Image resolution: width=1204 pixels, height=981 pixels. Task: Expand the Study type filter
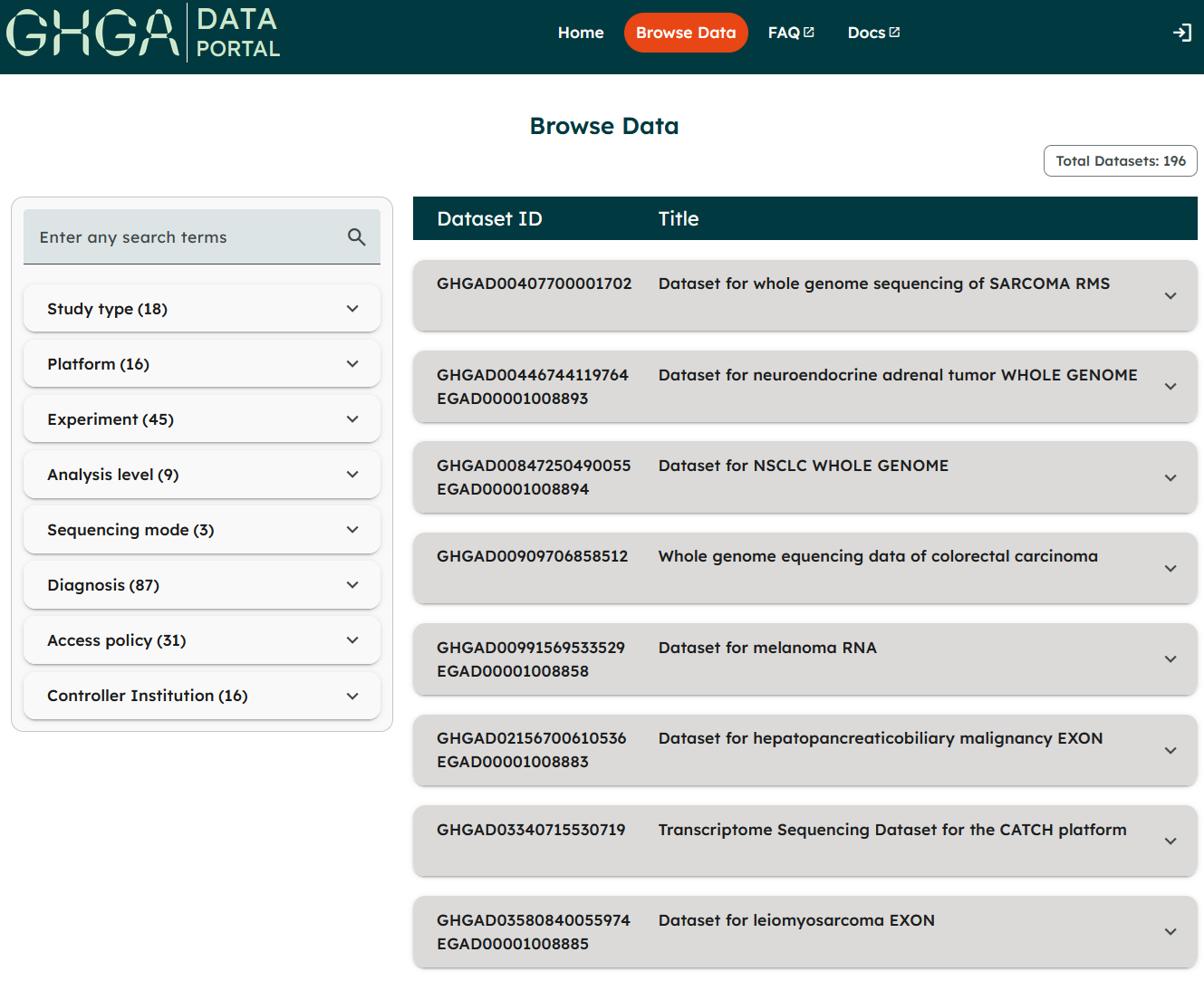click(202, 309)
